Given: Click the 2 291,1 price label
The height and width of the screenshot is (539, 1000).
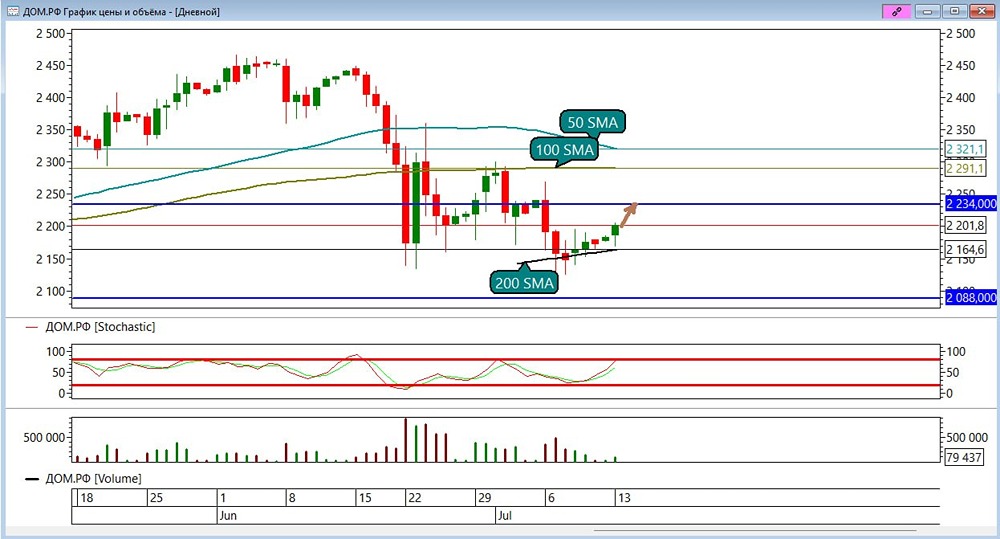Looking at the screenshot, I should (x=965, y=168).
